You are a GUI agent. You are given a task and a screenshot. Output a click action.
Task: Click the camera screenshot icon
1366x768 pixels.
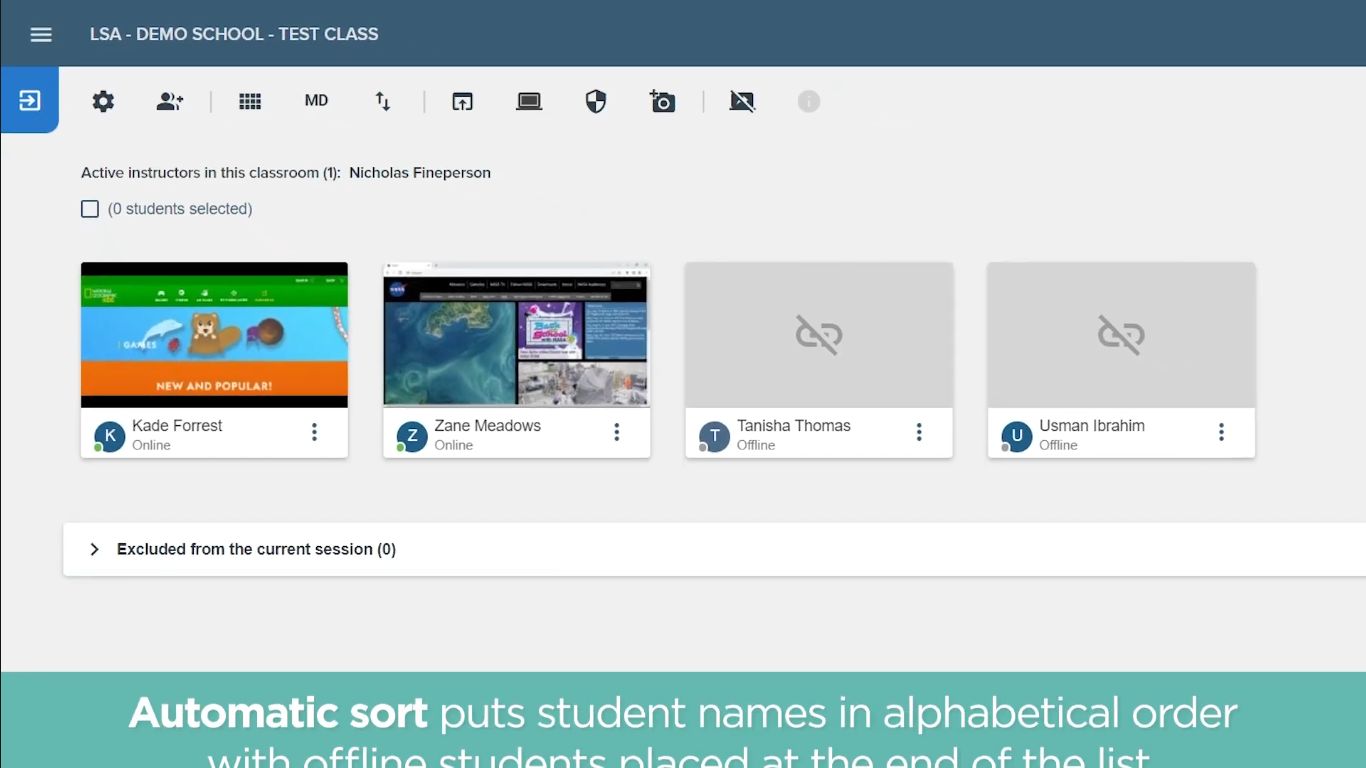(662, 101)
